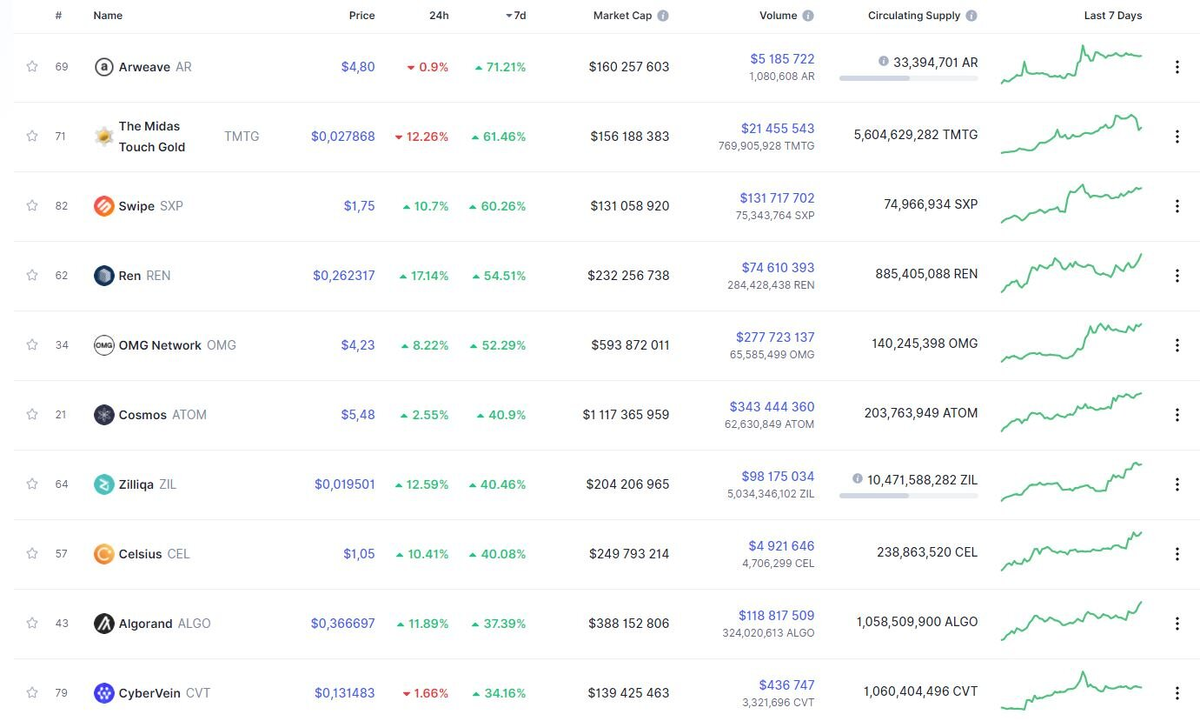
Task: Star Arweave to add to watchlist
Action: pos(32,67)
